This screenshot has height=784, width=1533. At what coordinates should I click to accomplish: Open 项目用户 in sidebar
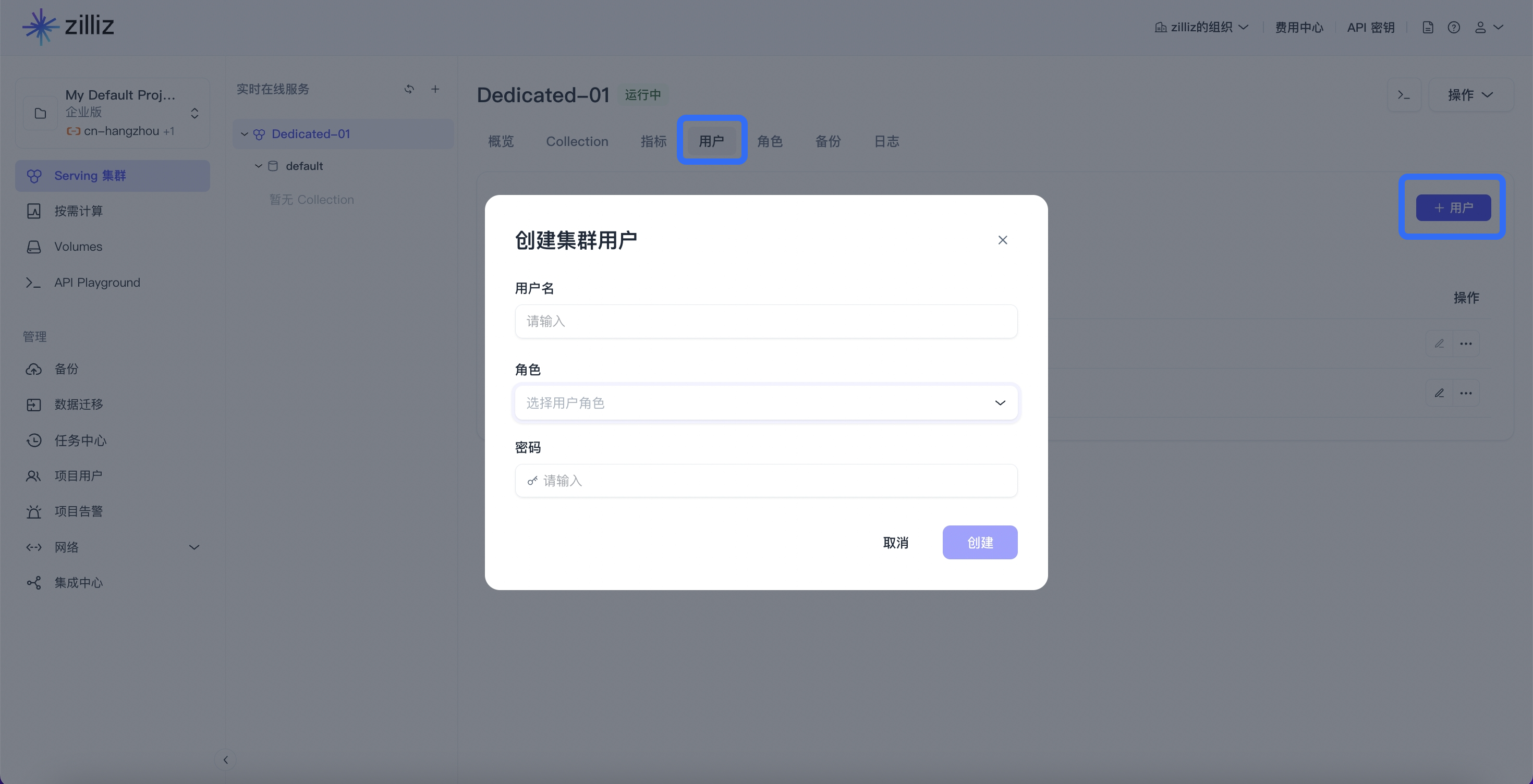click(x=113, y=476)
